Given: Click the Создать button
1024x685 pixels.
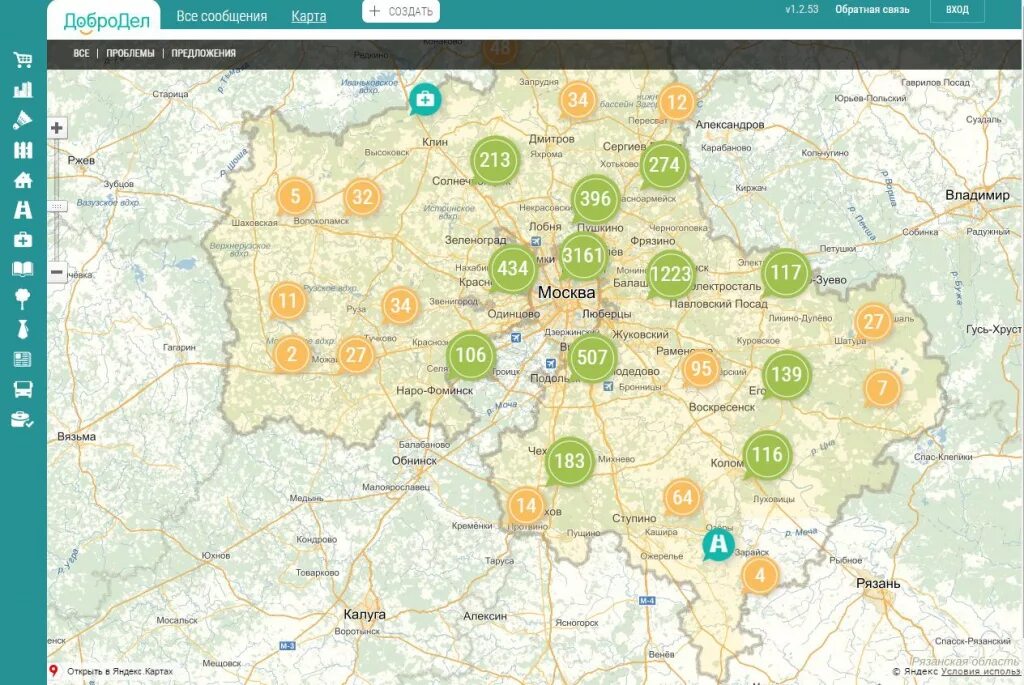Looking at the screenshot, I should (x=401, y=11).
